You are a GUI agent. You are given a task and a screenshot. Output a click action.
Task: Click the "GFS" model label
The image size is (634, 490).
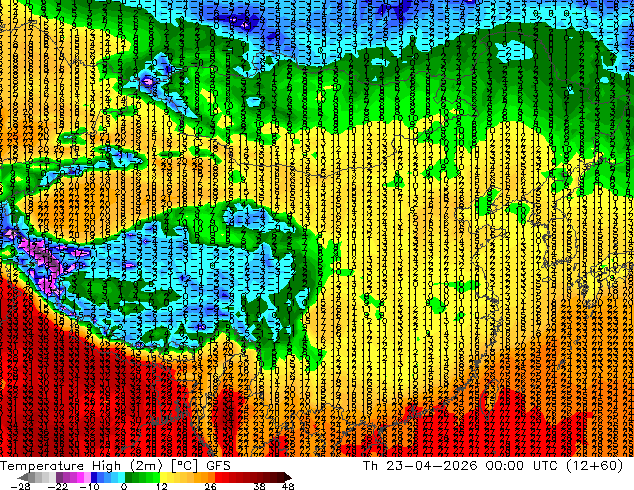(218, 466)
